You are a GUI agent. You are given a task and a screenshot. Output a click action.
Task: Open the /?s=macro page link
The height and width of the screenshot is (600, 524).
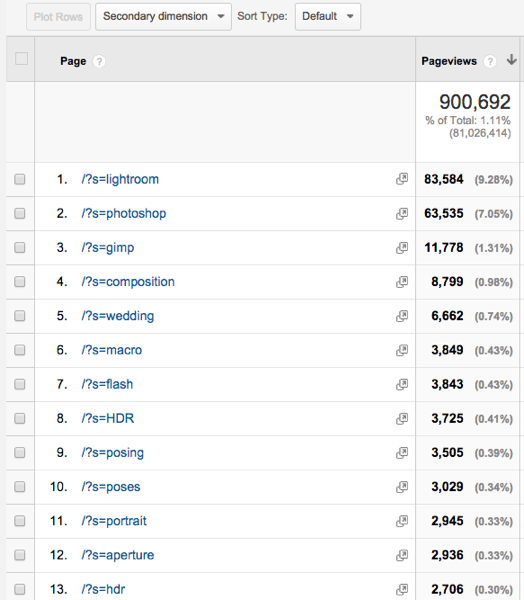pyautogui.click(x=111, y=350)
